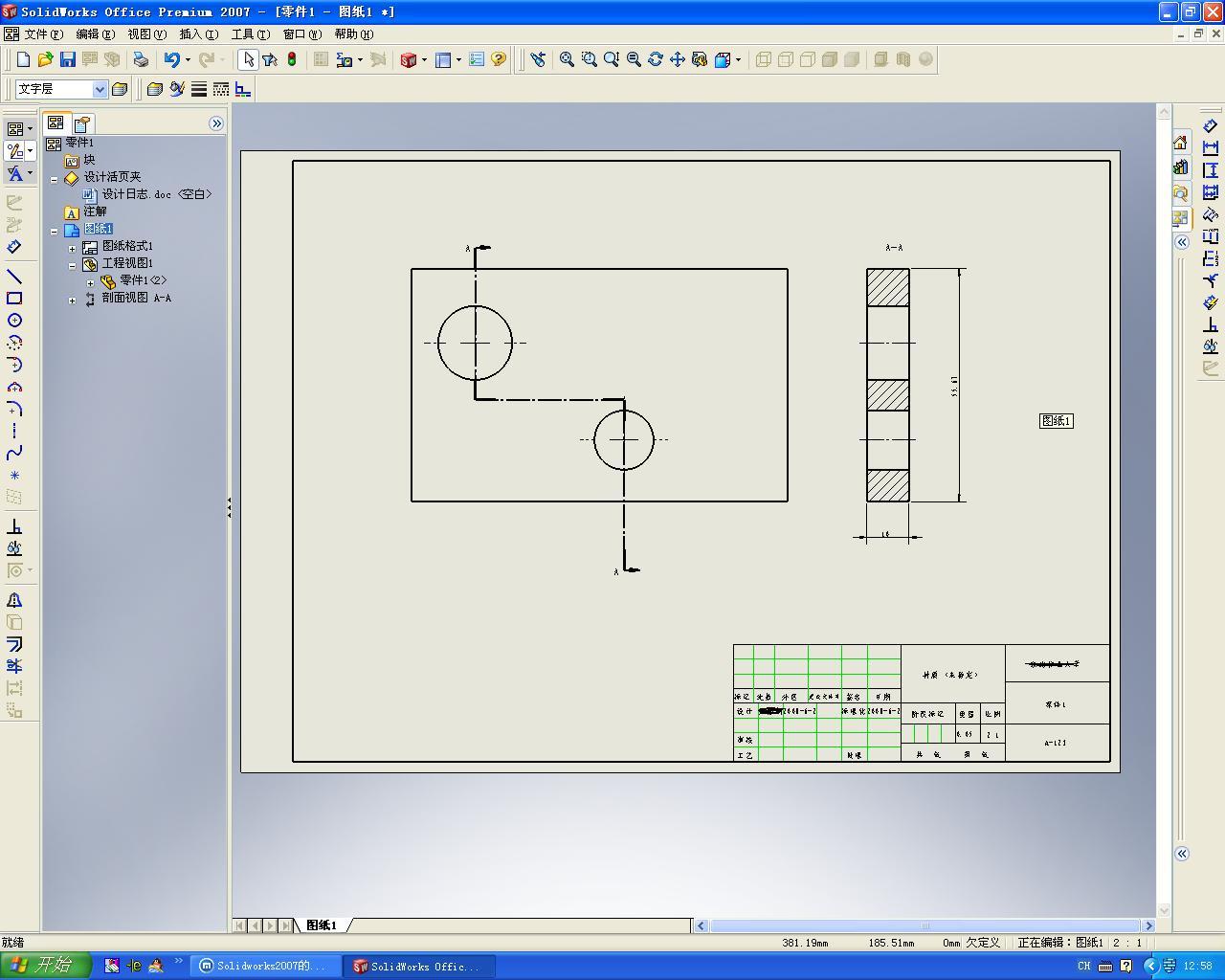The image size is (1225, 980).
Task: Open the 帮助(H) menu
Action: click(354, 33)
